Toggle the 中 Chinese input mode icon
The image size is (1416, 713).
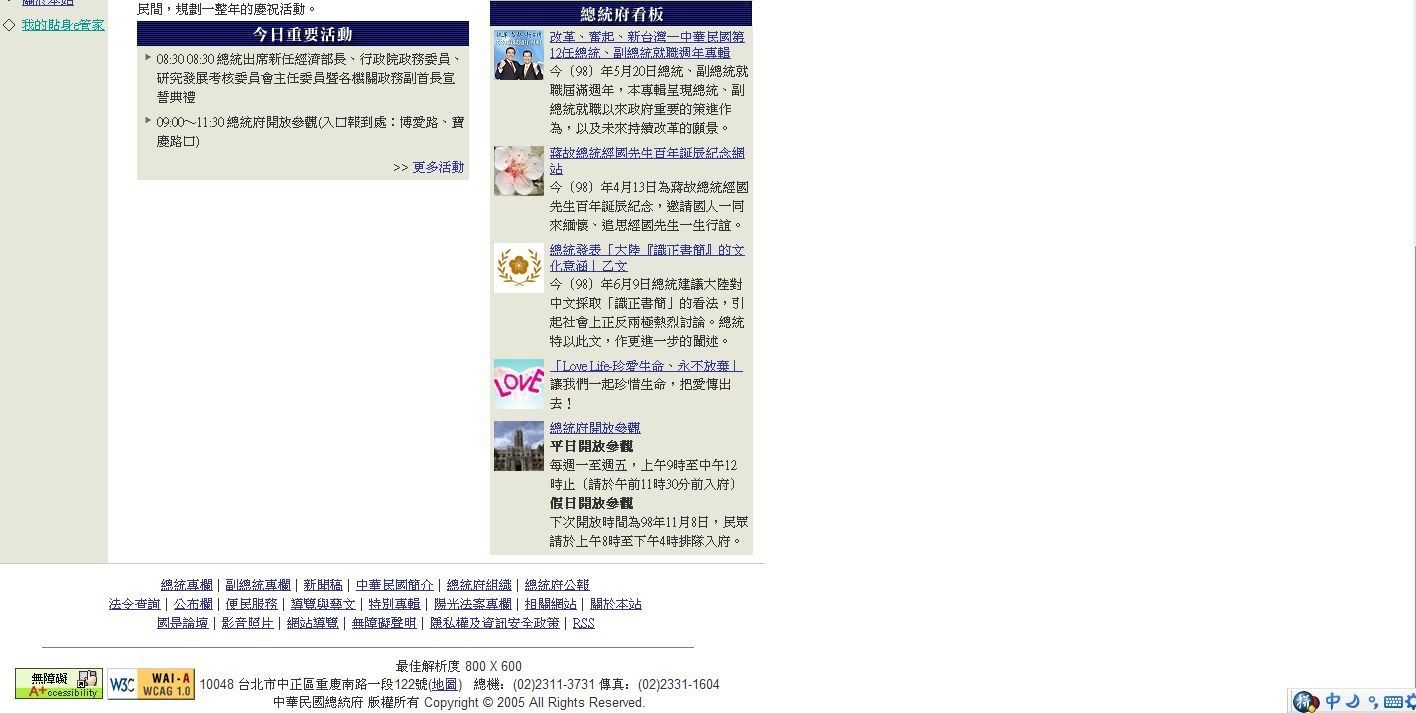pos(1332,702)
